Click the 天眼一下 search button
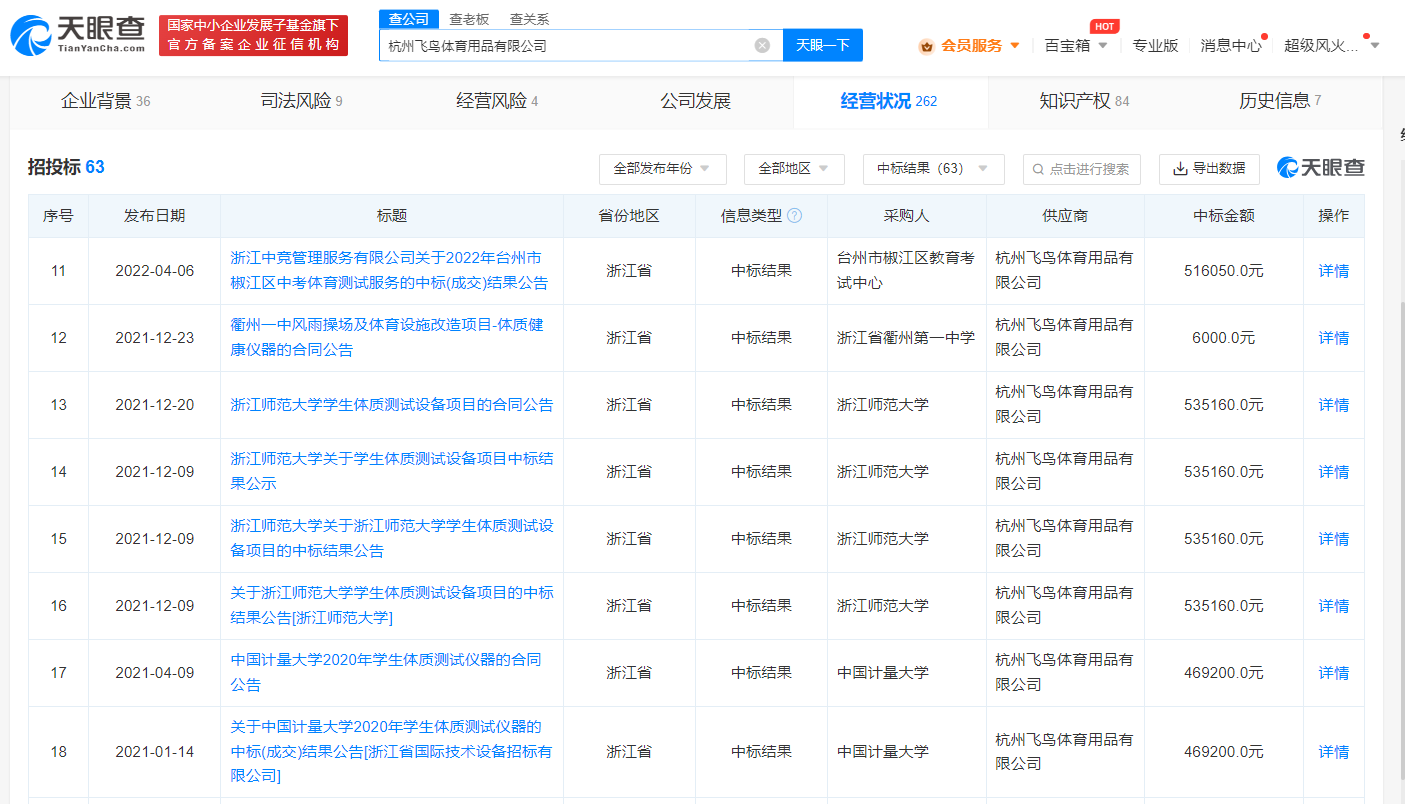This screenshot has width=1405, height=804. [x=822, y=45]
